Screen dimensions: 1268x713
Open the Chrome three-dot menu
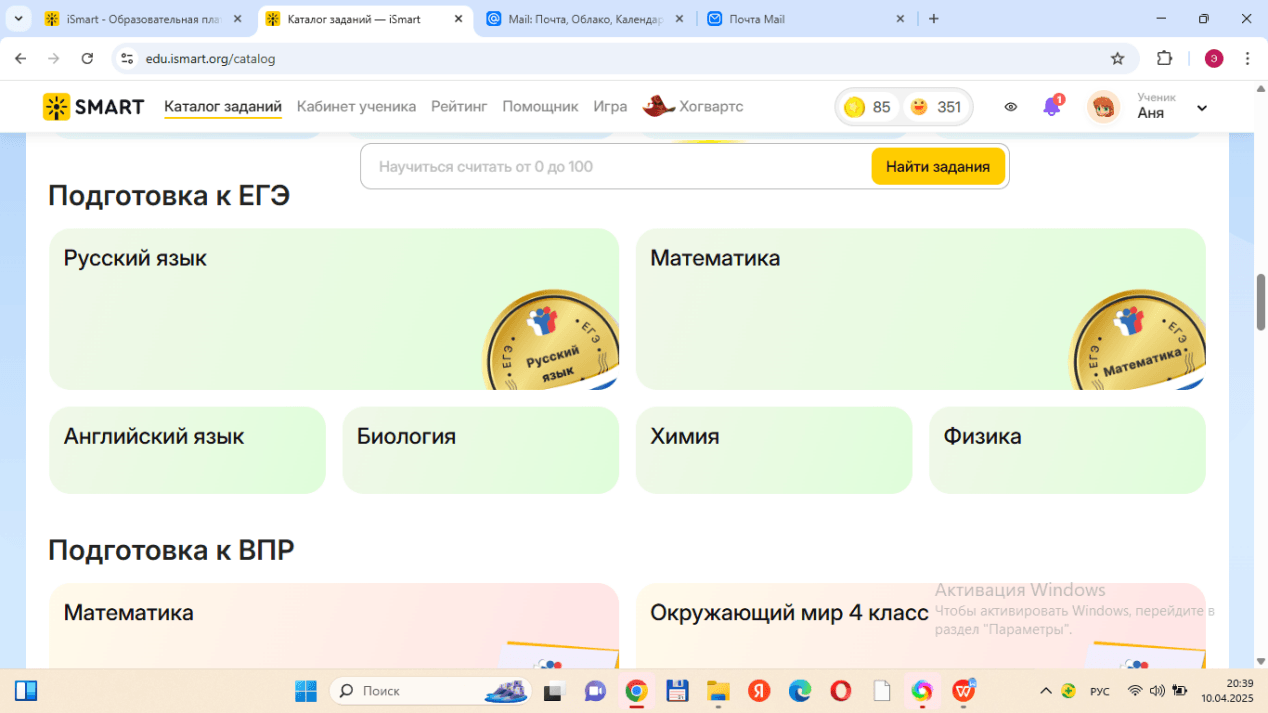[x=1247, y=59]
